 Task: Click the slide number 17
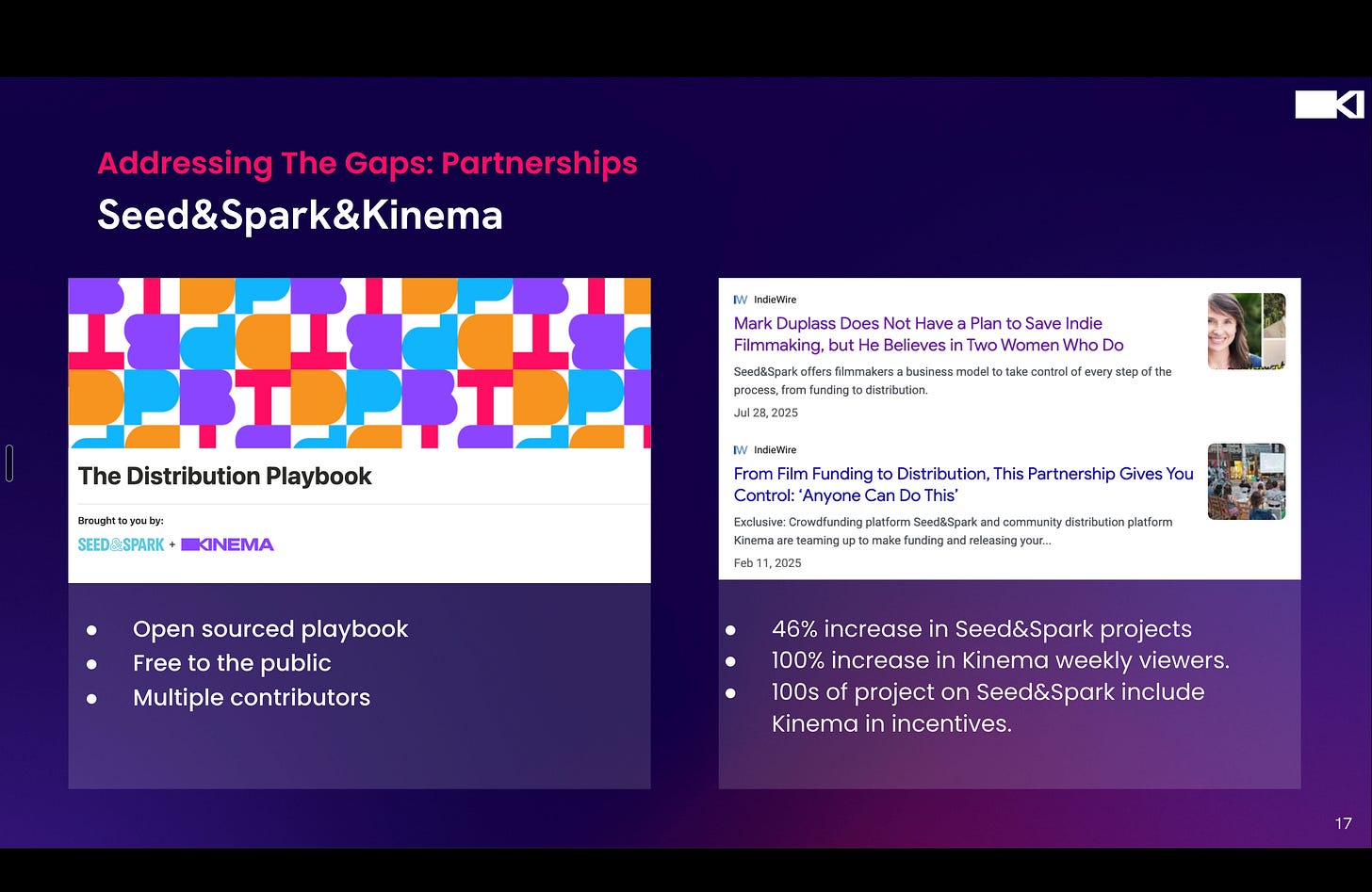click(x=1344, y=823)
